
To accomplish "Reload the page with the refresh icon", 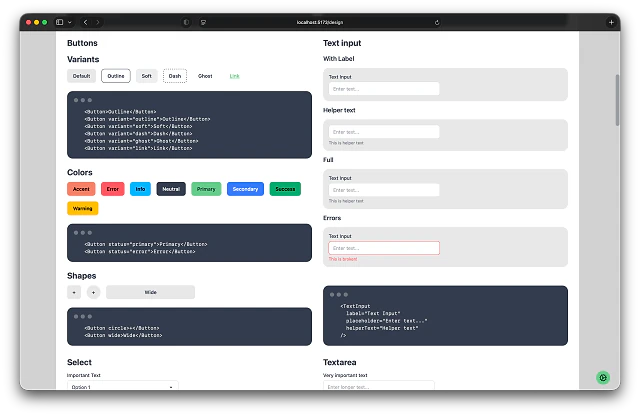I will 437,22.
